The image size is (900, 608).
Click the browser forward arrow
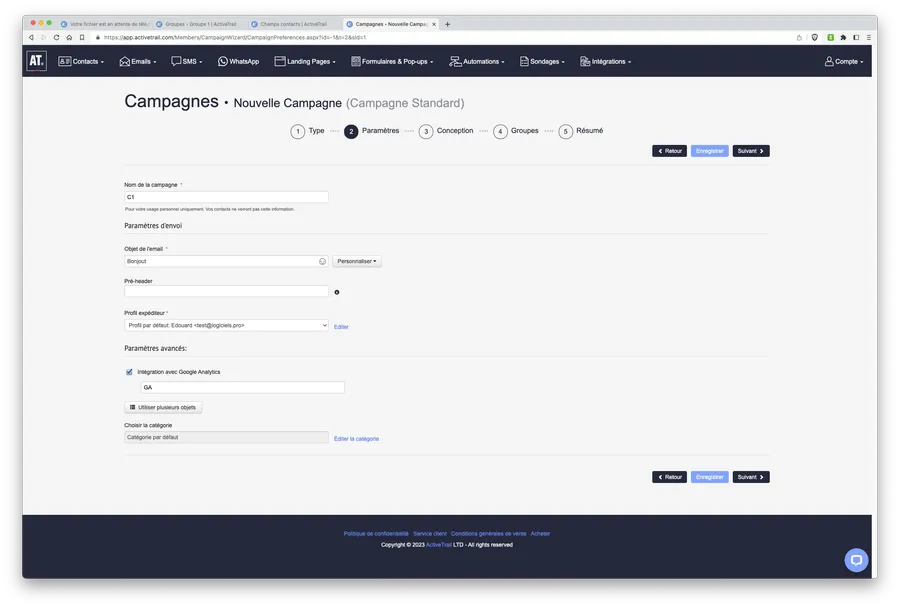click(44, 37)
